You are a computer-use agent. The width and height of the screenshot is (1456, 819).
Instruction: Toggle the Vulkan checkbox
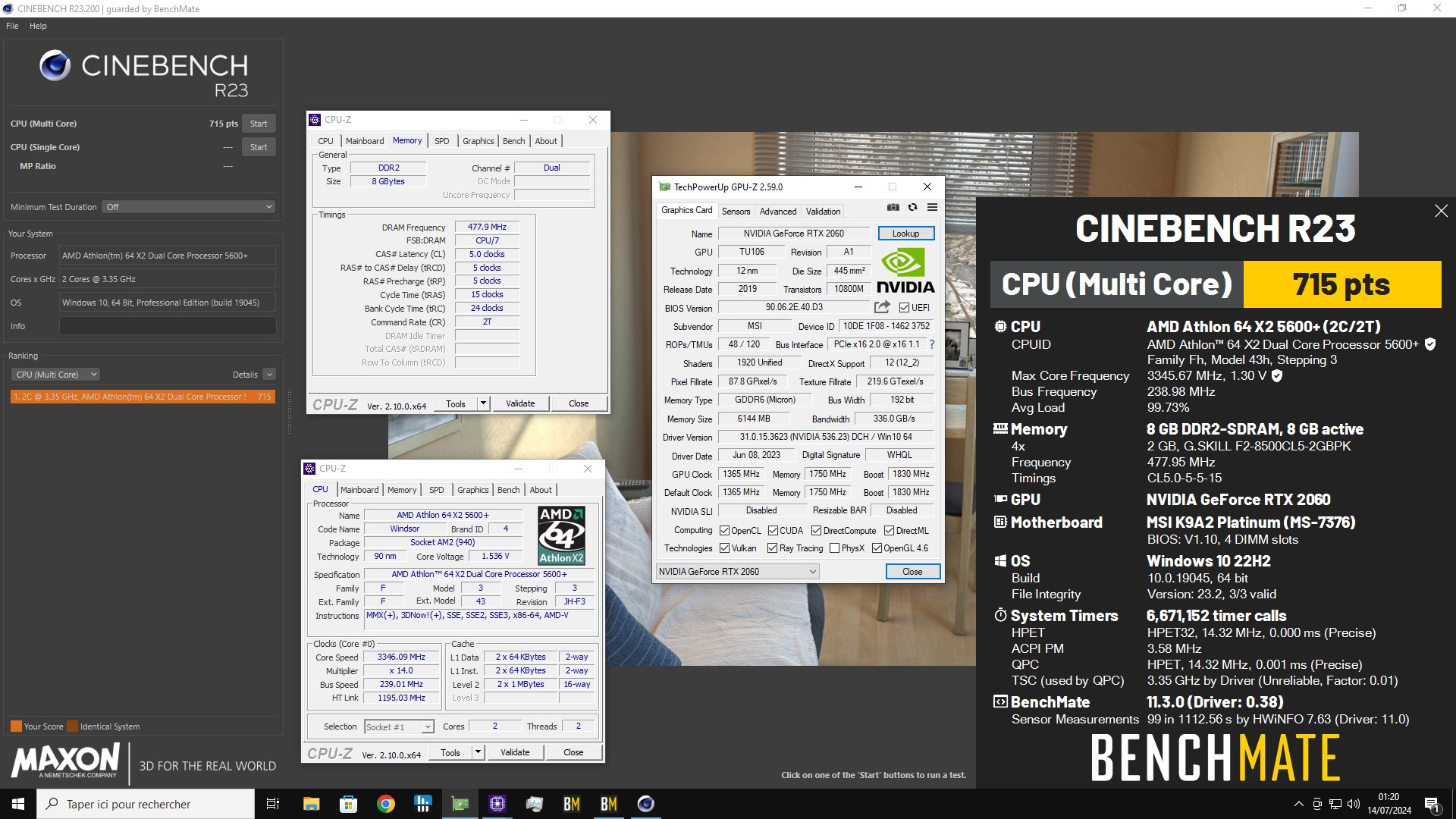point(724,548)
